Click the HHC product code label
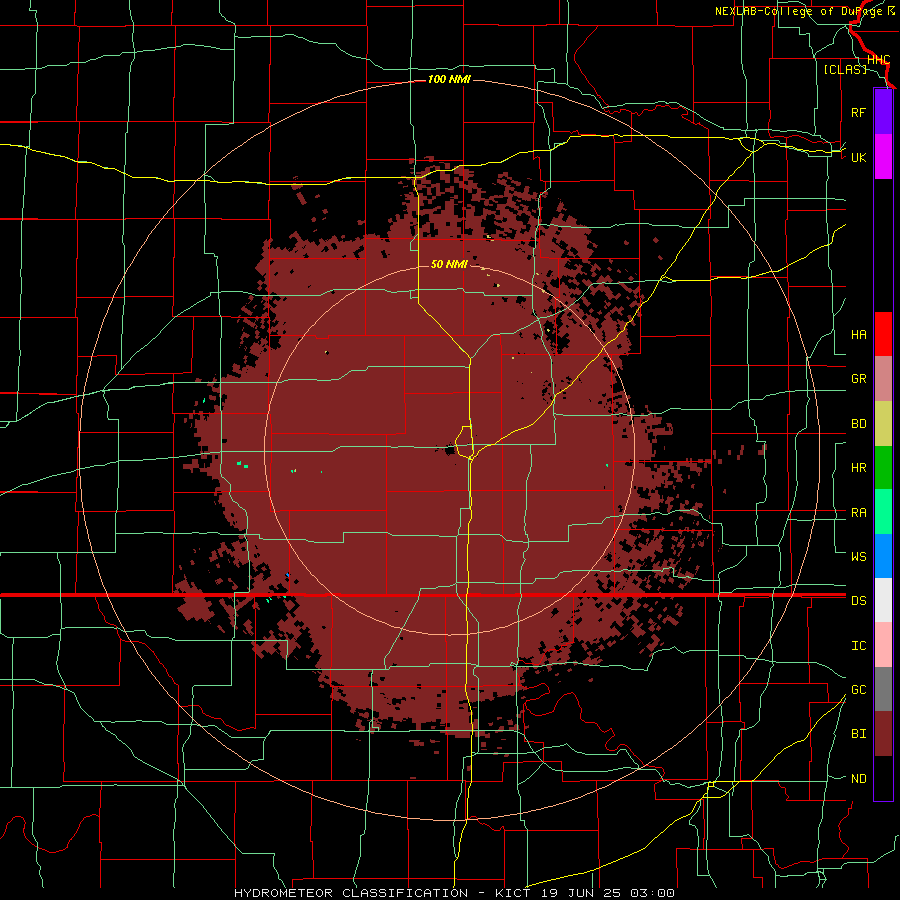 878,60
